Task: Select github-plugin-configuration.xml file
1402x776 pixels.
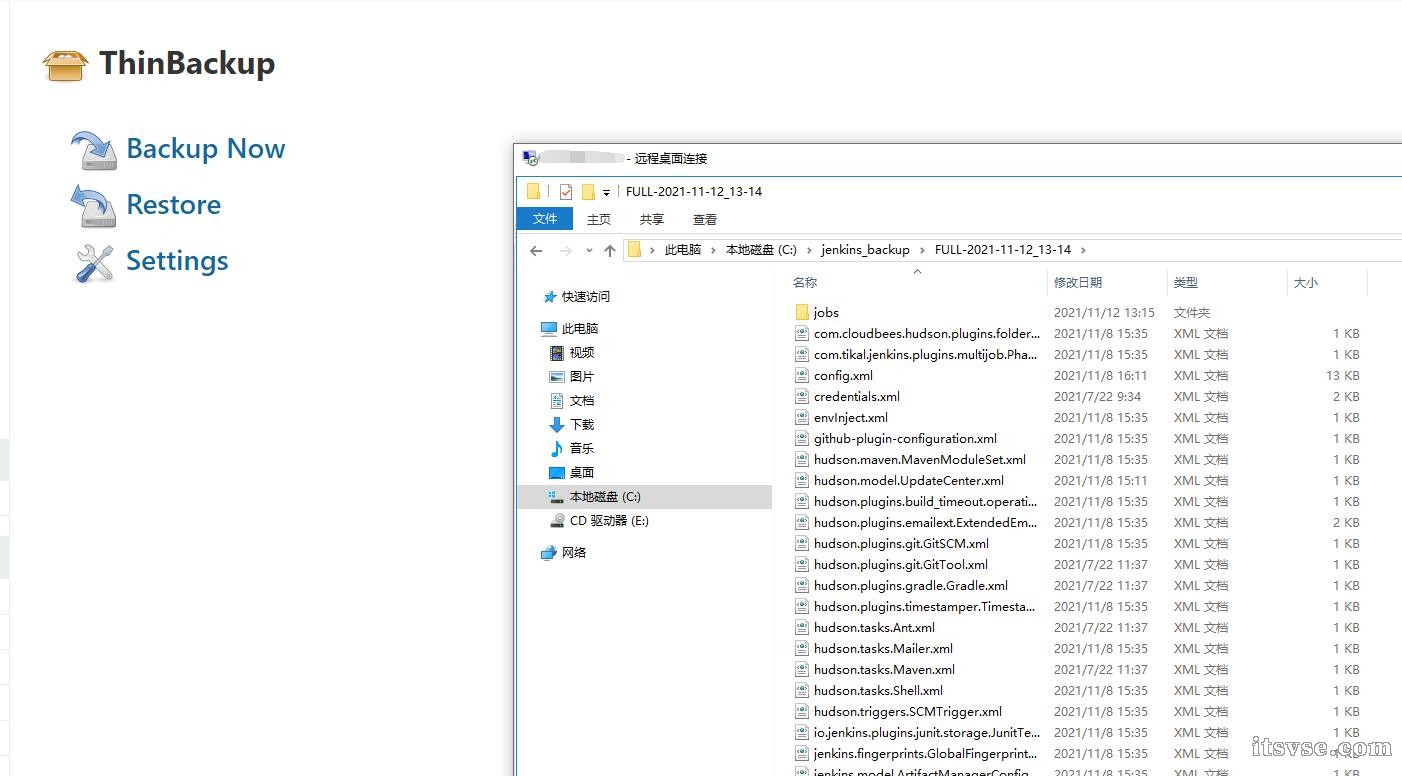Action: [x=905, y=439]
